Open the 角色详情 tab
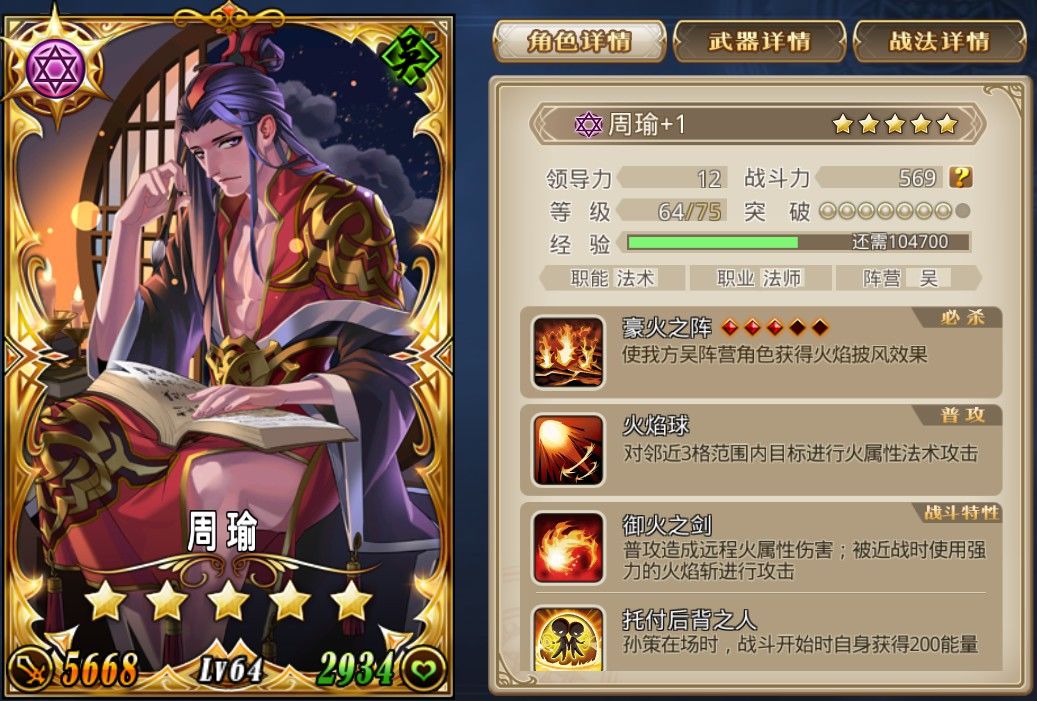The image size is (1037, 701). tap(579, 41)
